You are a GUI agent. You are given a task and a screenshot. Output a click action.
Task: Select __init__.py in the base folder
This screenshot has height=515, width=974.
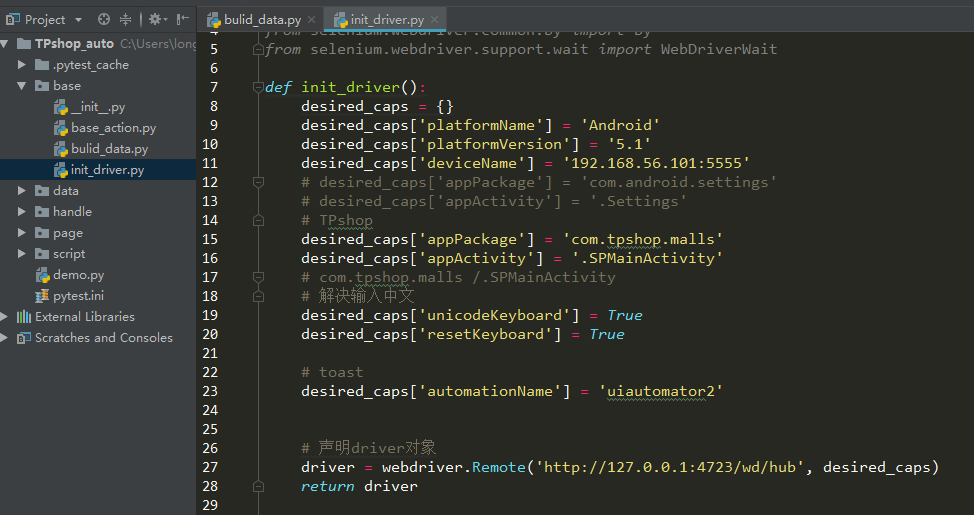[98, 107]
